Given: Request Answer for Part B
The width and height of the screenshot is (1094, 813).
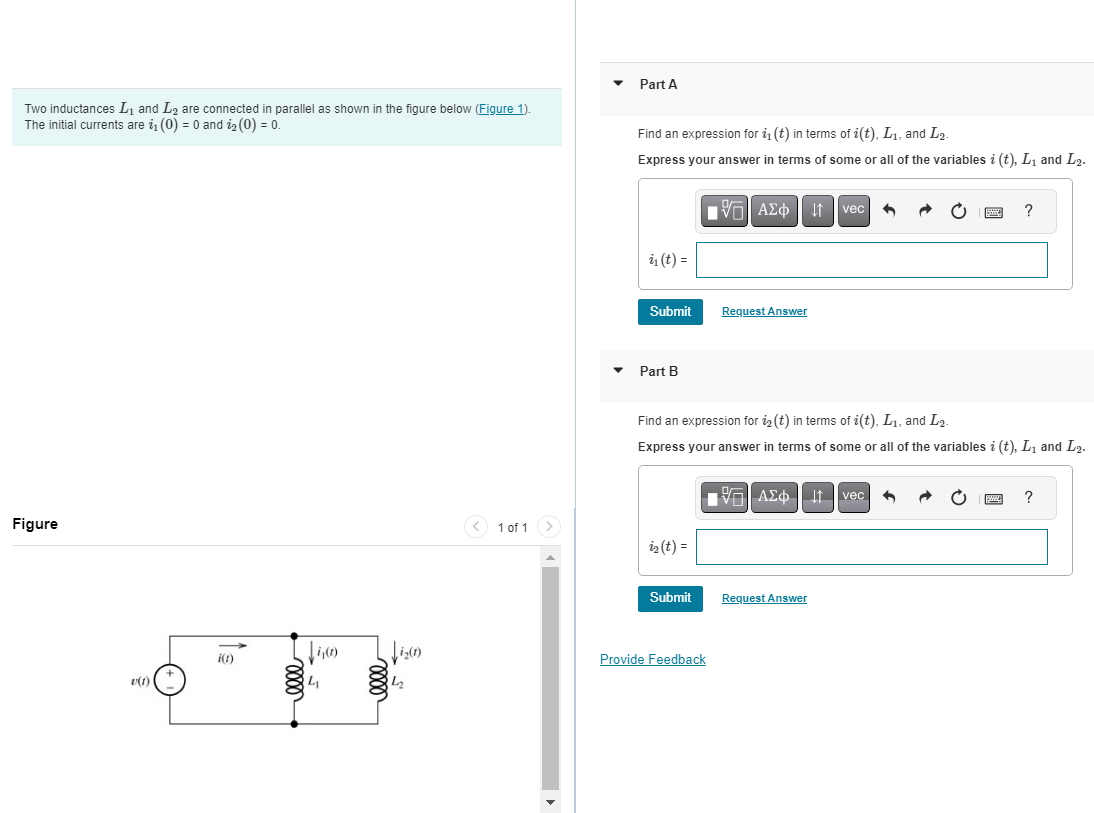Looking at the screenshot, I should 764,597.
